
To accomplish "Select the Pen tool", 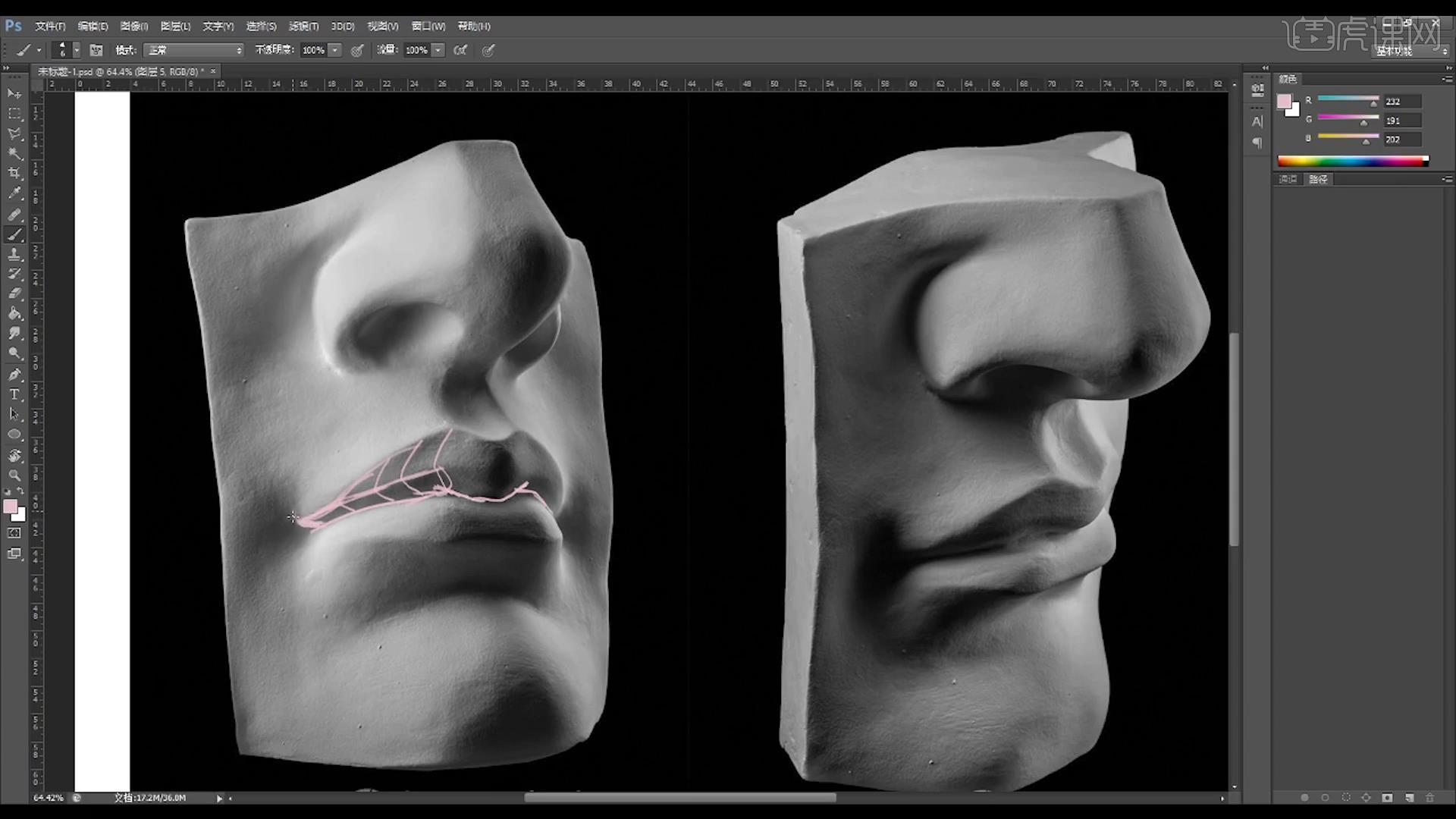I will [14, 375].
